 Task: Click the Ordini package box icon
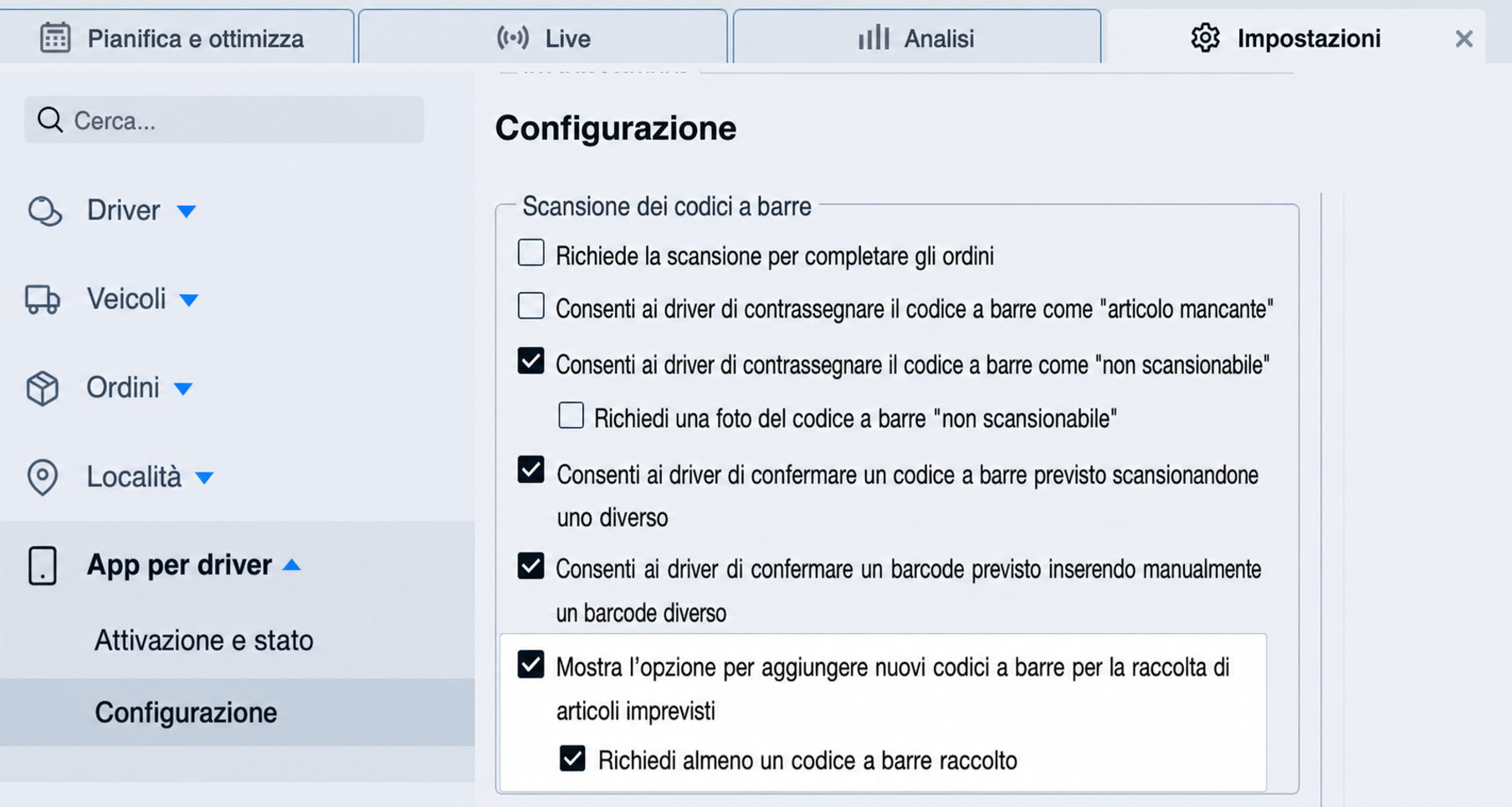(x=43, y=388)
